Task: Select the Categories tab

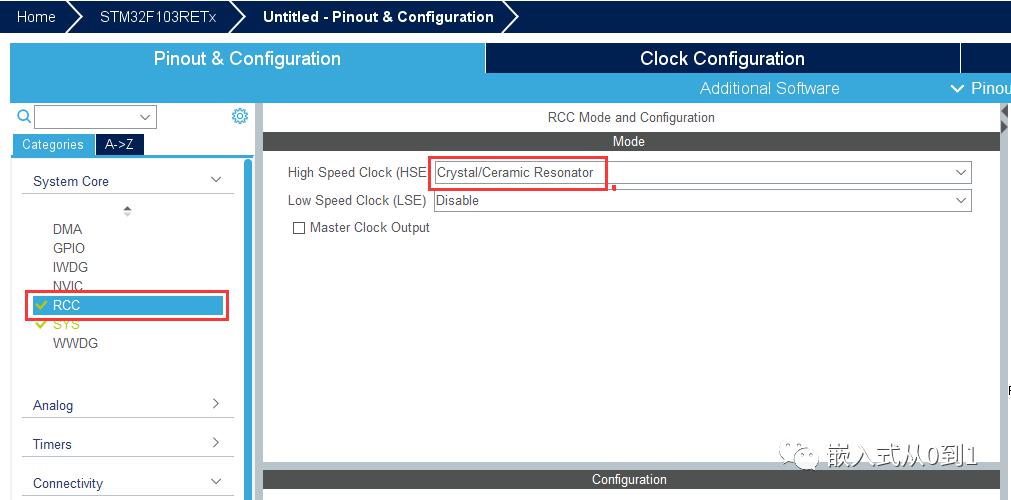Action: 53,145
